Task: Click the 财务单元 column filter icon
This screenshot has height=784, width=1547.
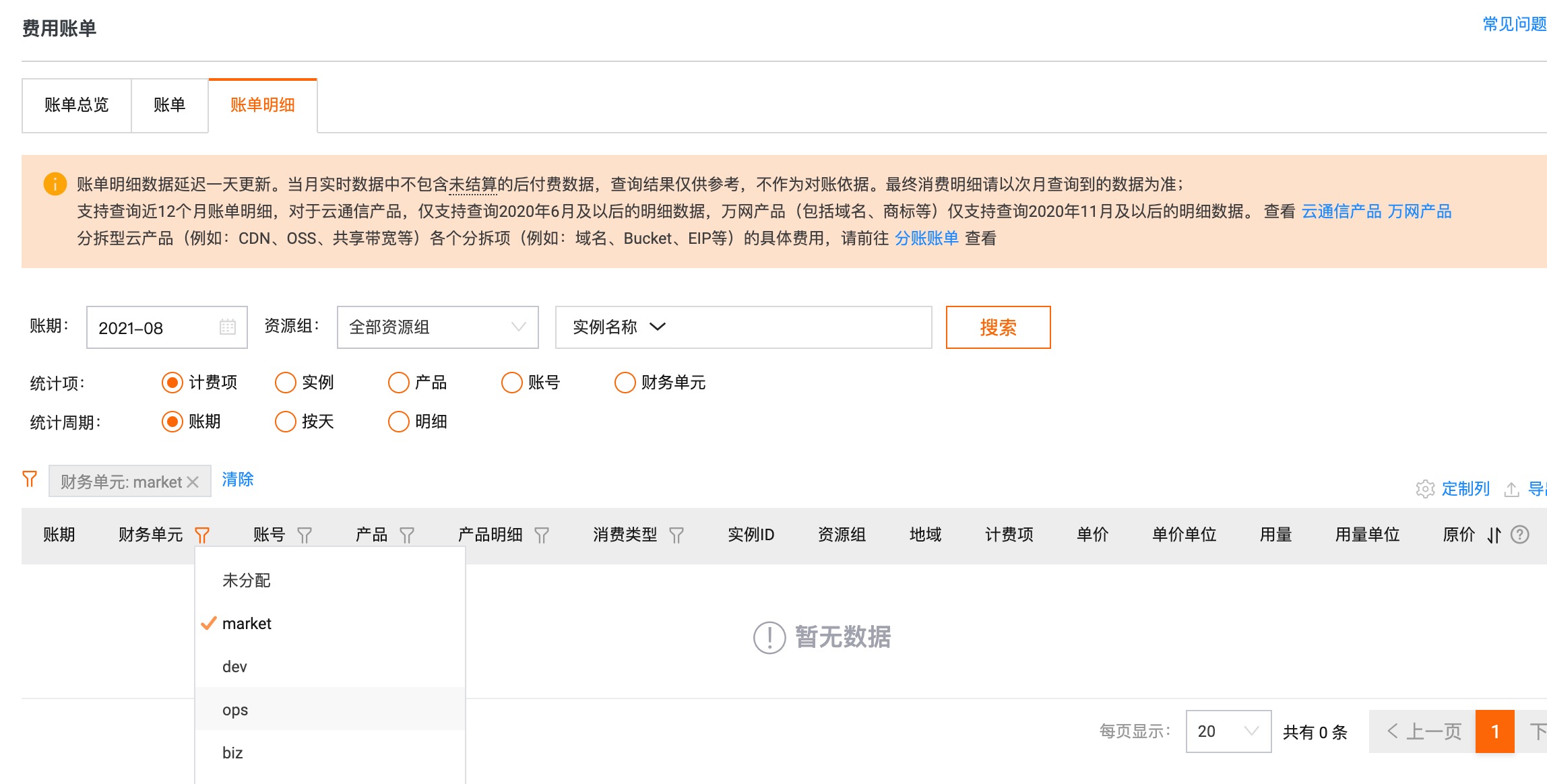Action: tap(202, 535)
